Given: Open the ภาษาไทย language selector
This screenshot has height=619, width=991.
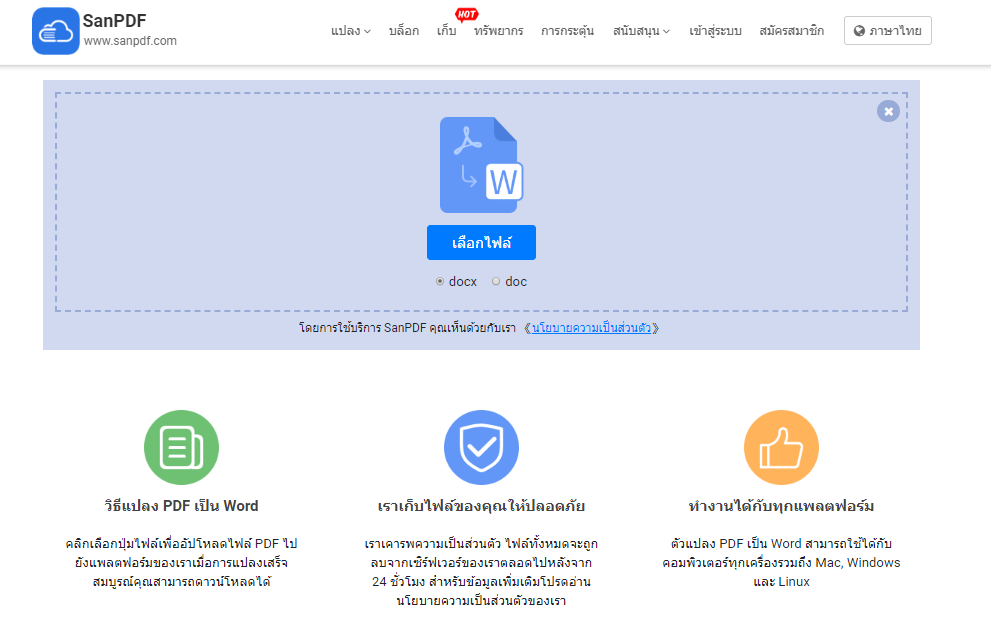Looking at the screenshot, I should point(887,30).
